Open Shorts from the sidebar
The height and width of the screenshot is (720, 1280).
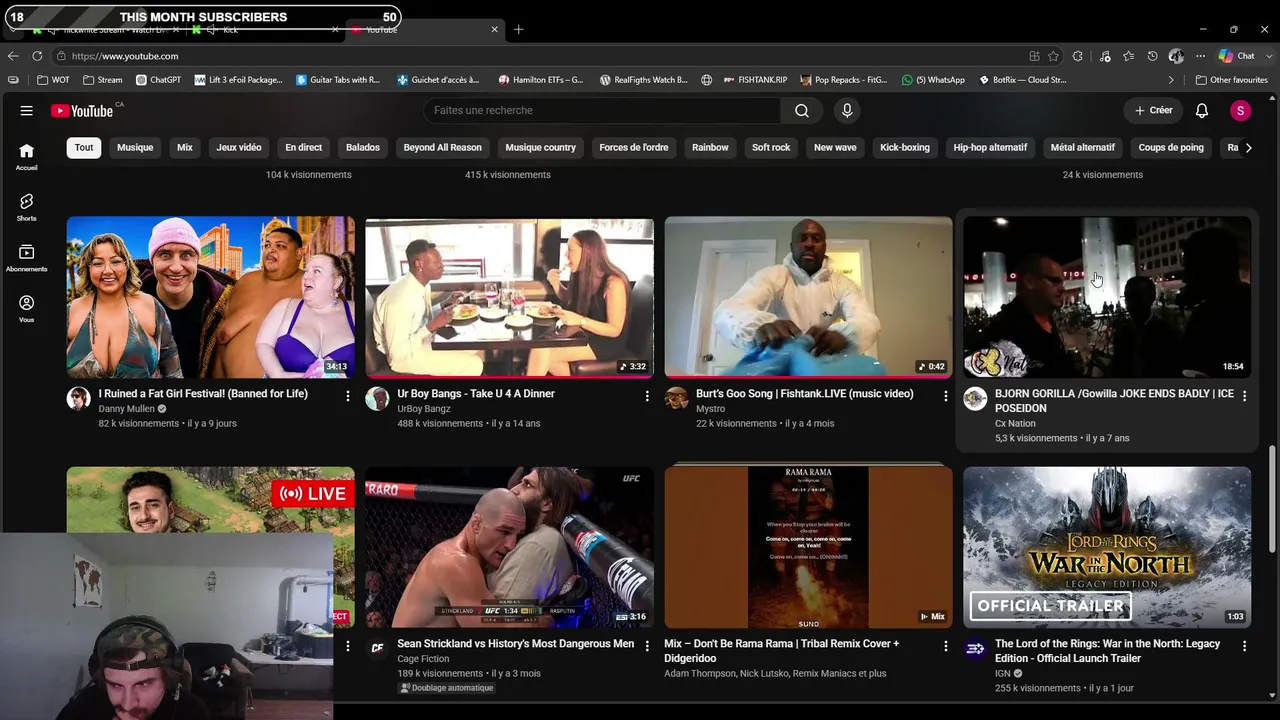click(x=27, y=207)
